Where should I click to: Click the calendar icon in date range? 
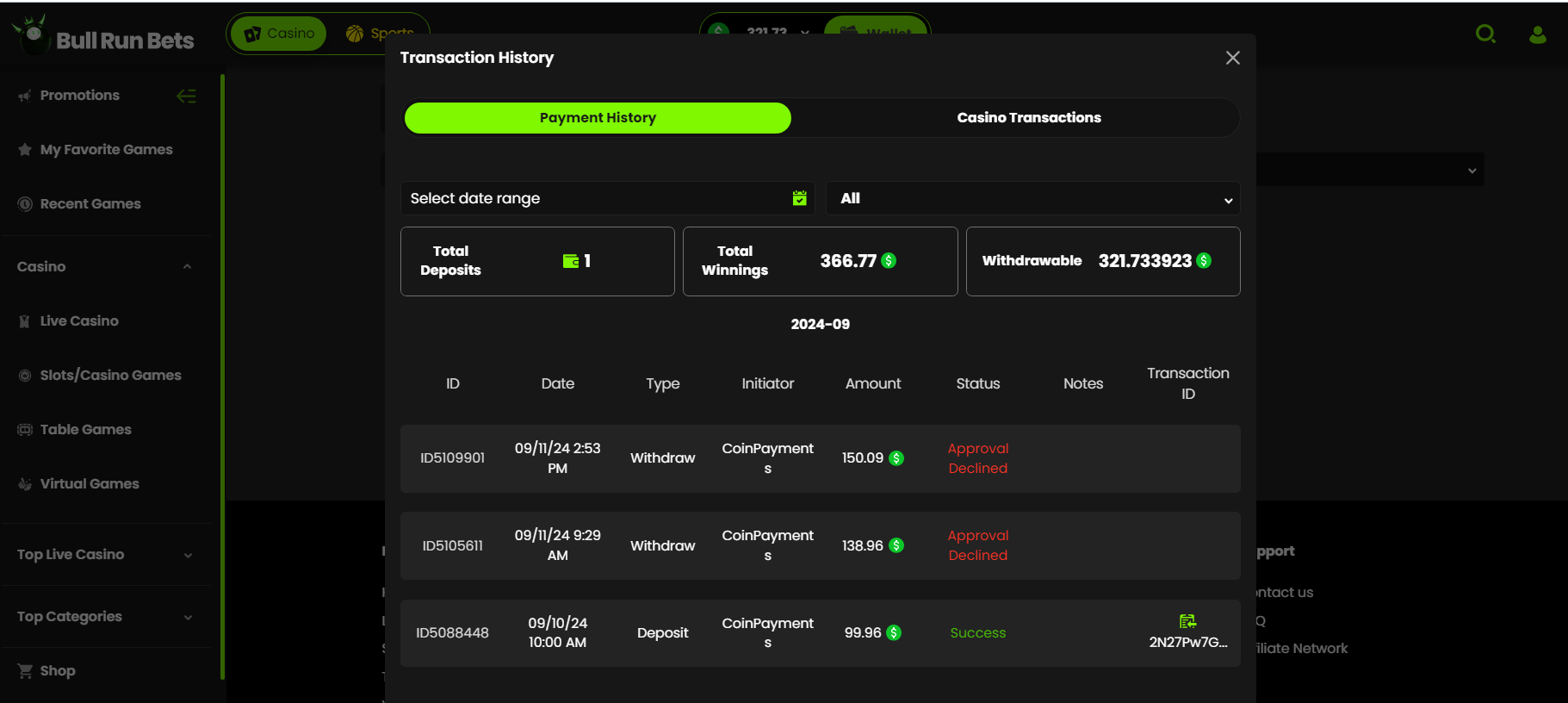click(x=800, y=198)
